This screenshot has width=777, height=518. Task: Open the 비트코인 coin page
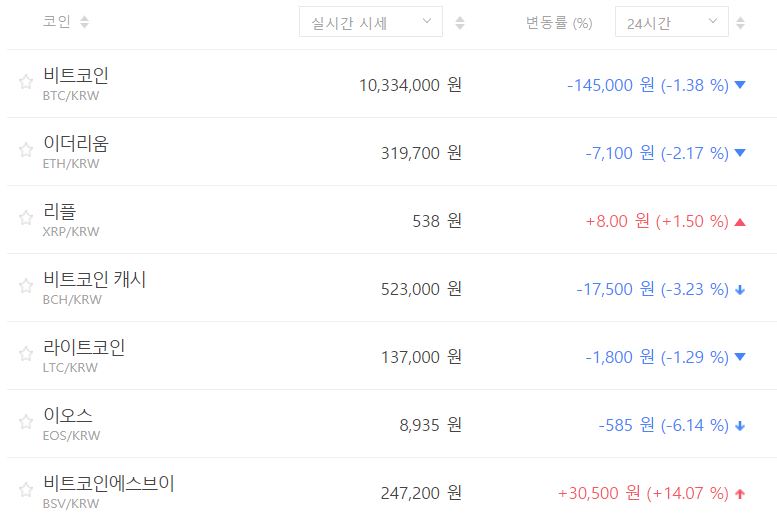(76, 76)
